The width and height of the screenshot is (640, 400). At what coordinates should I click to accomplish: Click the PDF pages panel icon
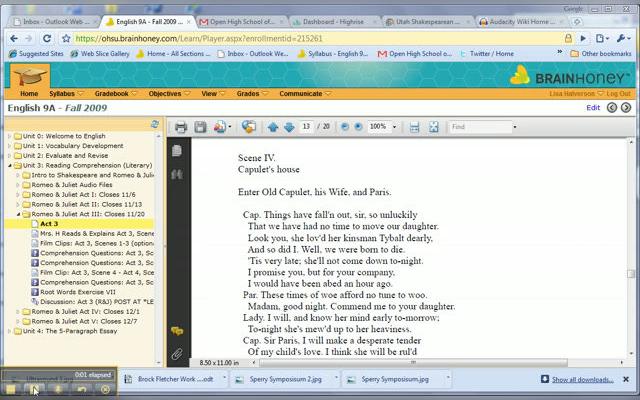[x=177, y=150]
